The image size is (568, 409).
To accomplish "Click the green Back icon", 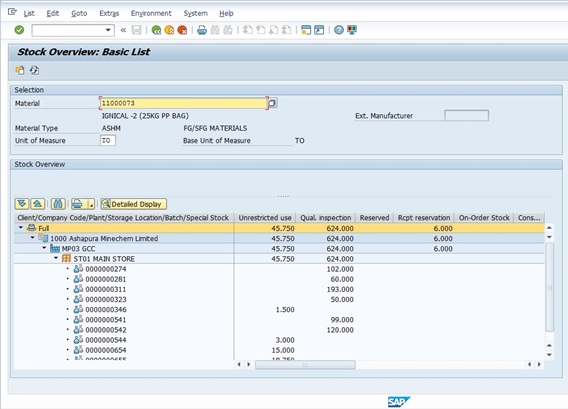I will 156,30.
